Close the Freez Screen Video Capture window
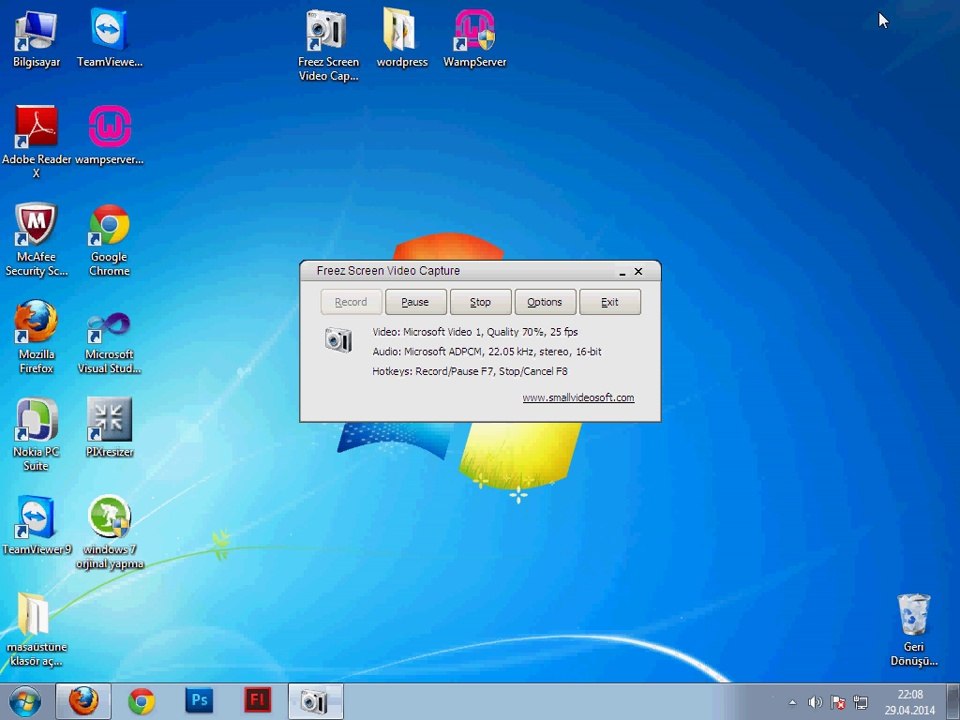Screen dimensions: 960x720 (x=639, y=271)
